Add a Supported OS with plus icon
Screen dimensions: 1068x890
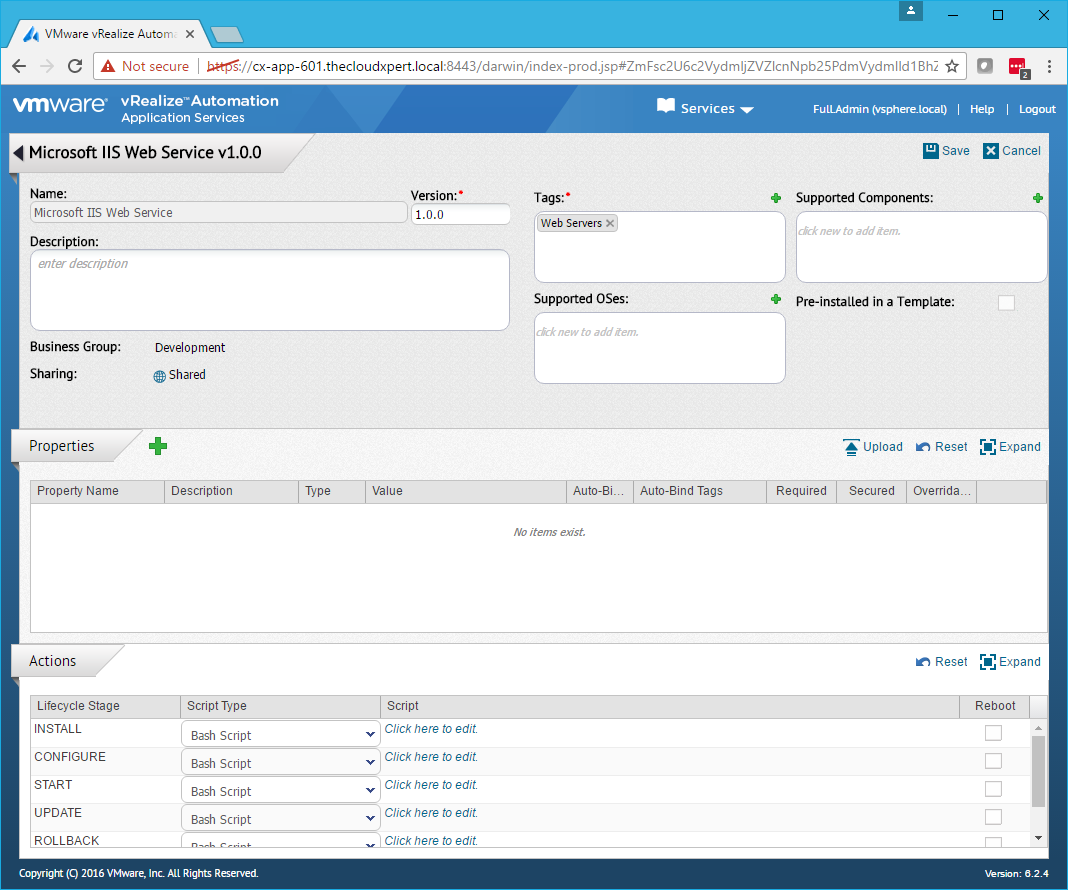point(776,299)
